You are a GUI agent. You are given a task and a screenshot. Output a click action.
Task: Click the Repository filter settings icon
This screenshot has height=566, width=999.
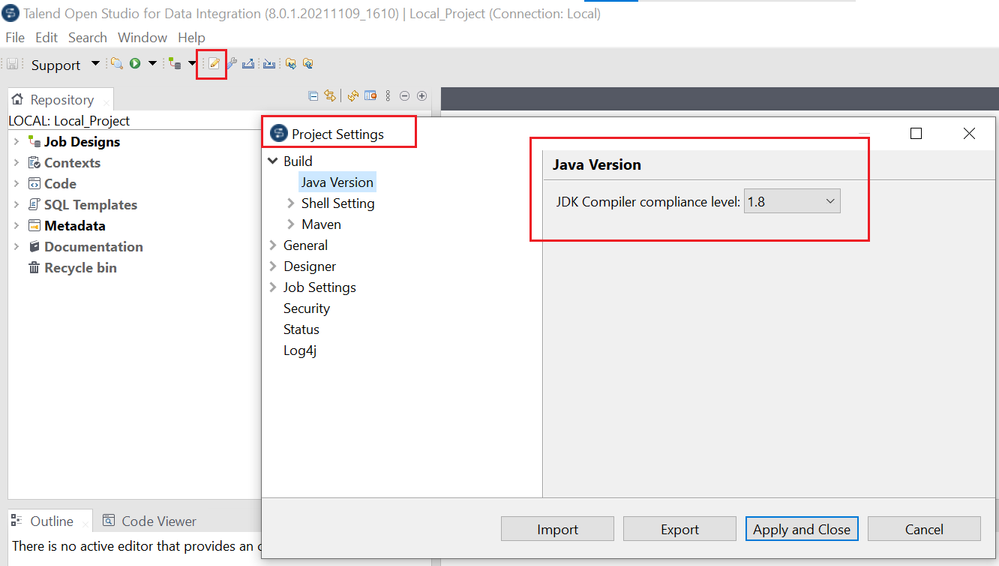coord(370,96)
